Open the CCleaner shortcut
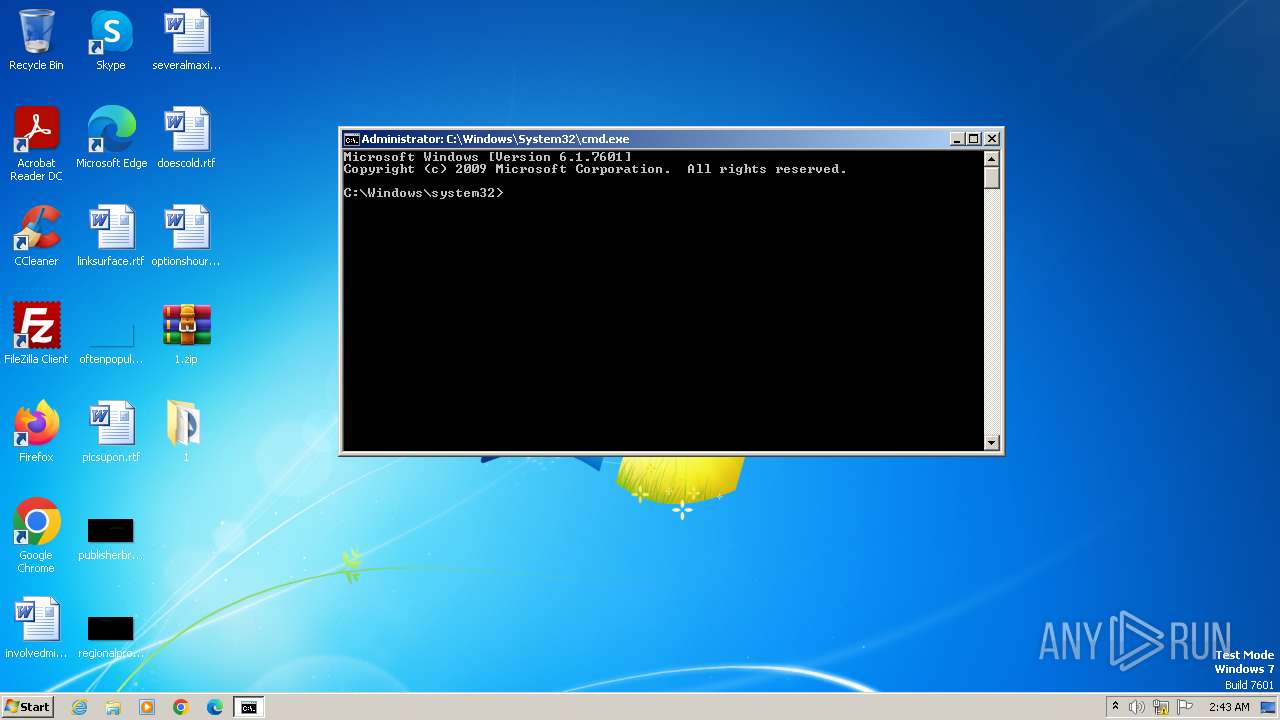1280x720 pixels. click(x=36, y=236)
